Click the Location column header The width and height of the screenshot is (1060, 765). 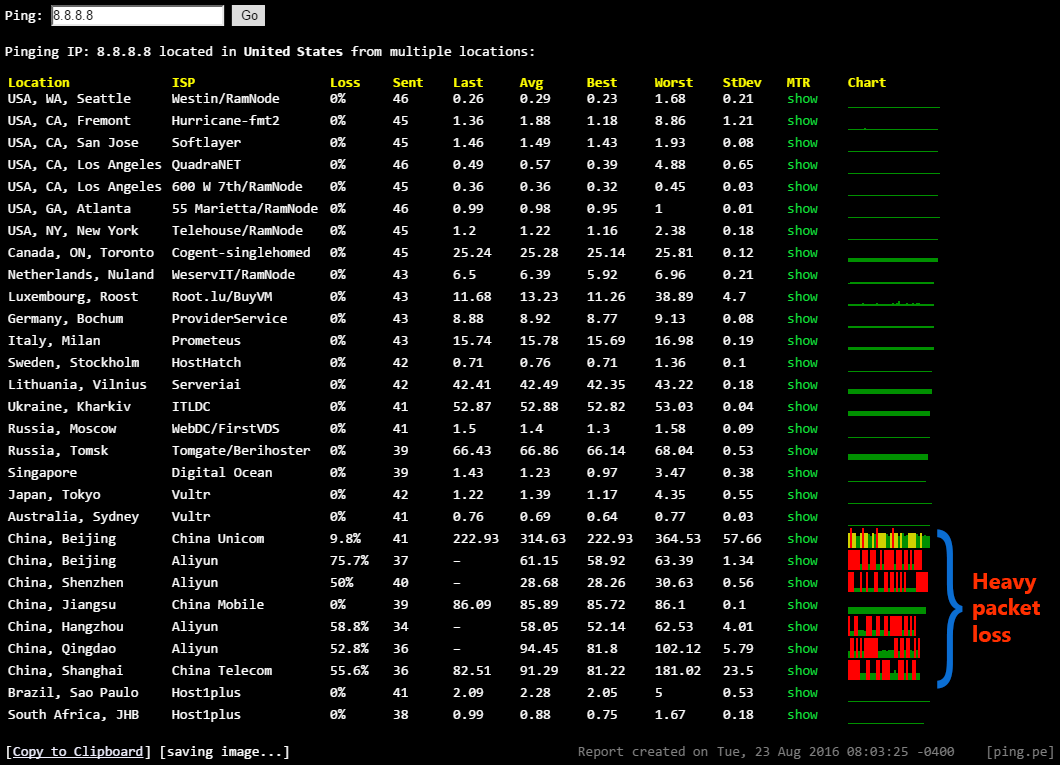click(39, 83)
